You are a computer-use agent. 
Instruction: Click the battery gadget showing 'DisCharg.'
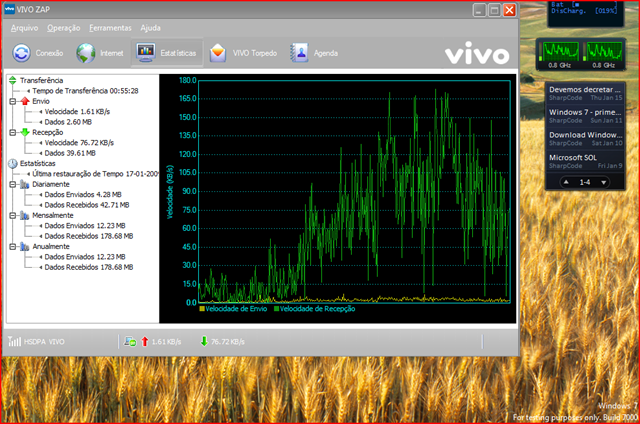coord(585,13)
